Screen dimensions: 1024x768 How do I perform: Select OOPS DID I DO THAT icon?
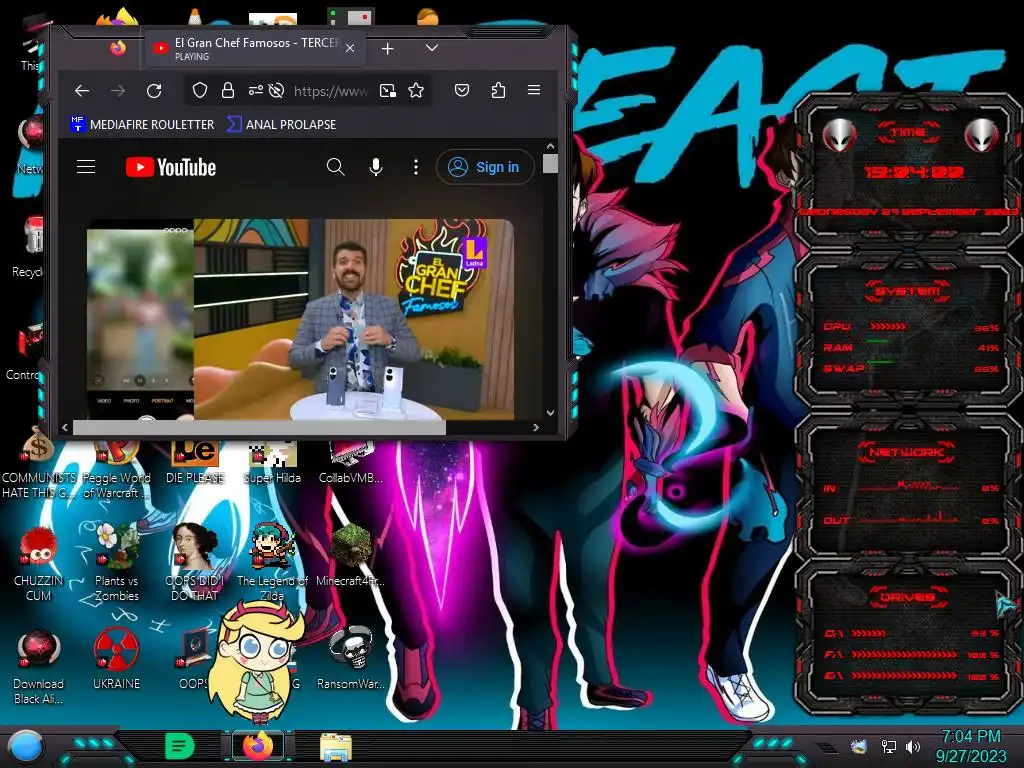pyautogui.click(x=195, y=563)
